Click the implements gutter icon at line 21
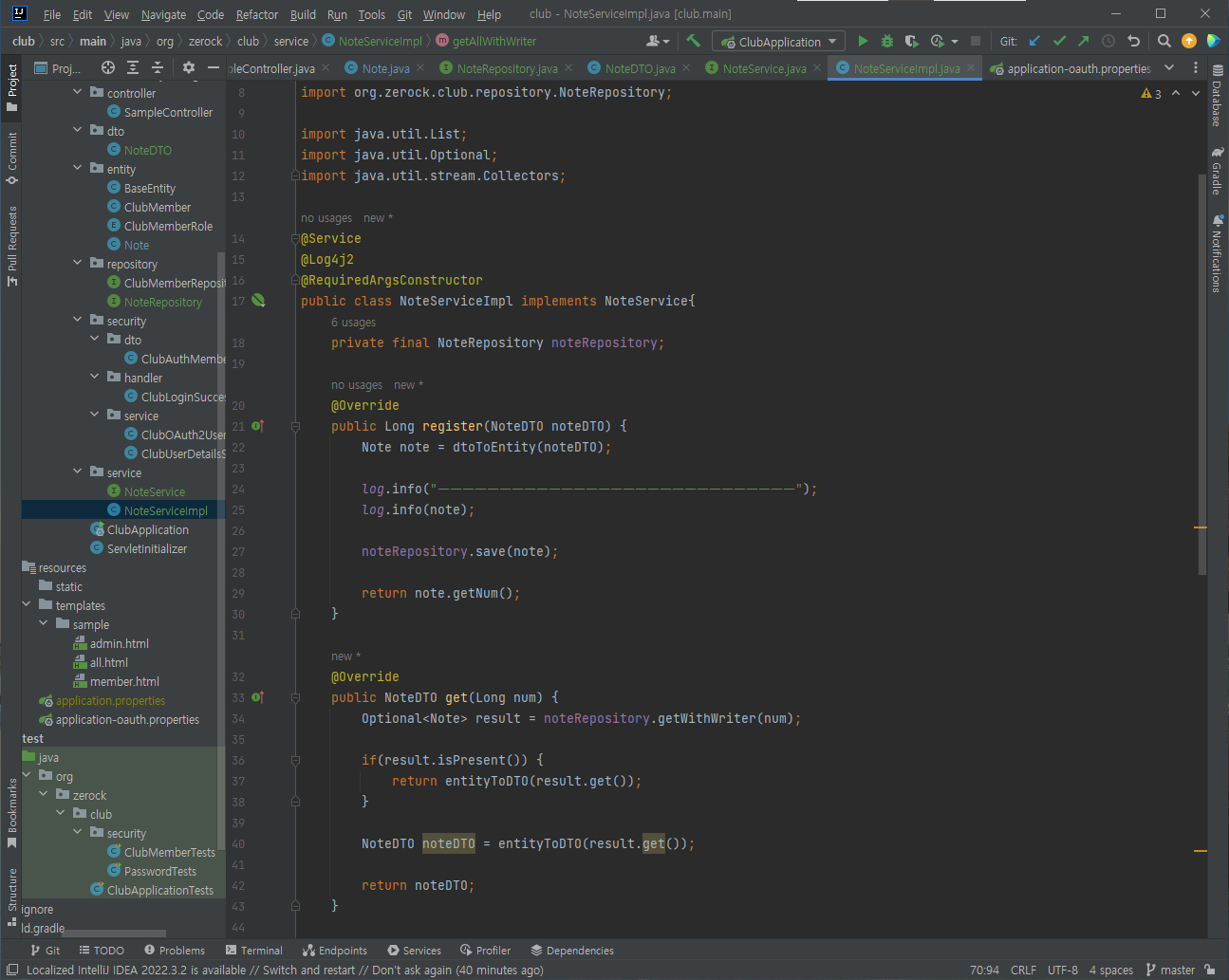 coord(258,426)
